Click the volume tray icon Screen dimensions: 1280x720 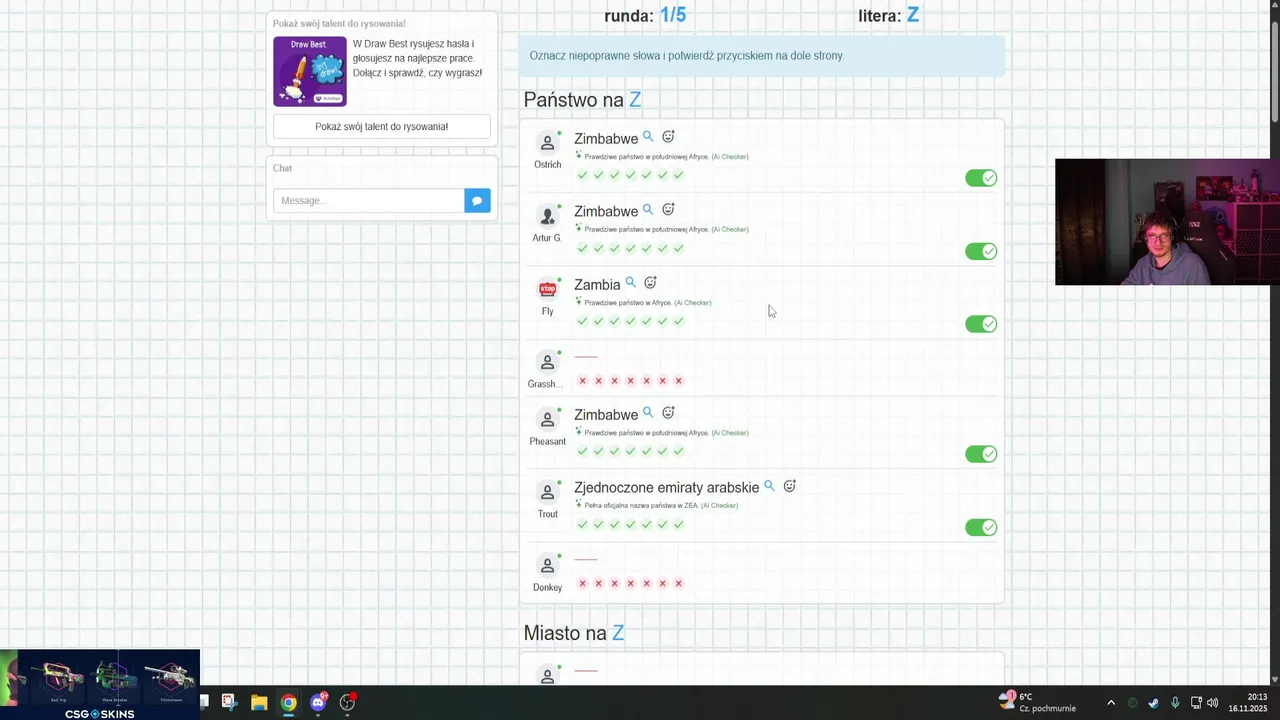tap(1213, 702)
